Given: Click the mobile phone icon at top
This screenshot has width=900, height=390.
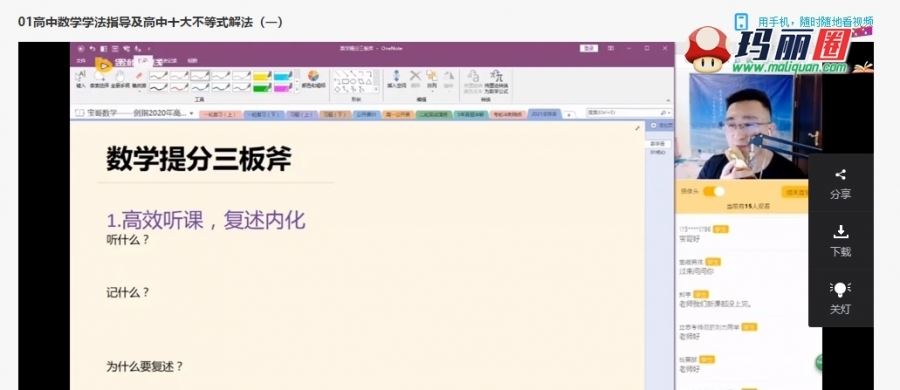Looking at the screenshot, I should pyautogui.click(x=741, y=22).
